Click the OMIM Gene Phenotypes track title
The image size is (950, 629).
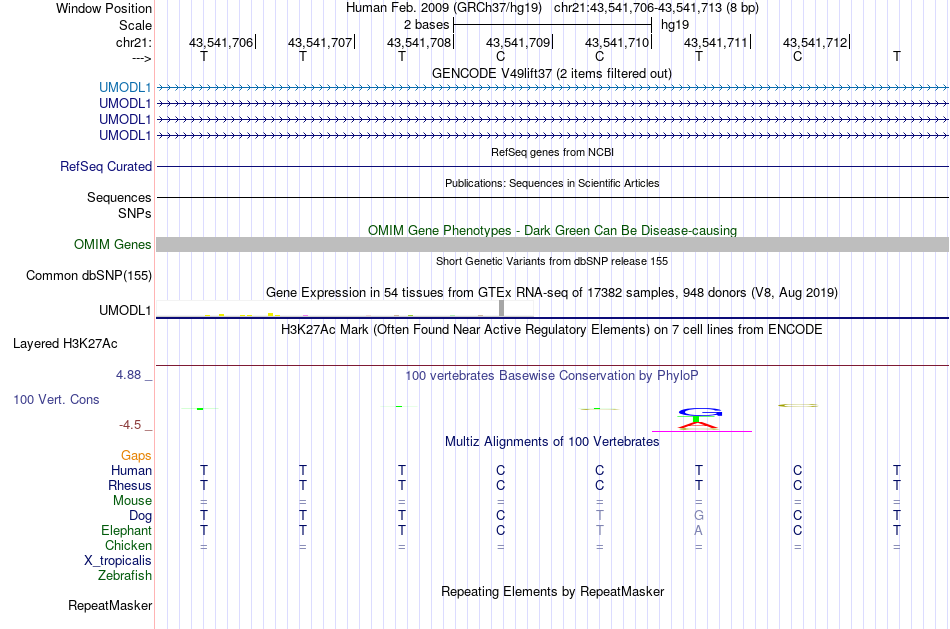552,231
